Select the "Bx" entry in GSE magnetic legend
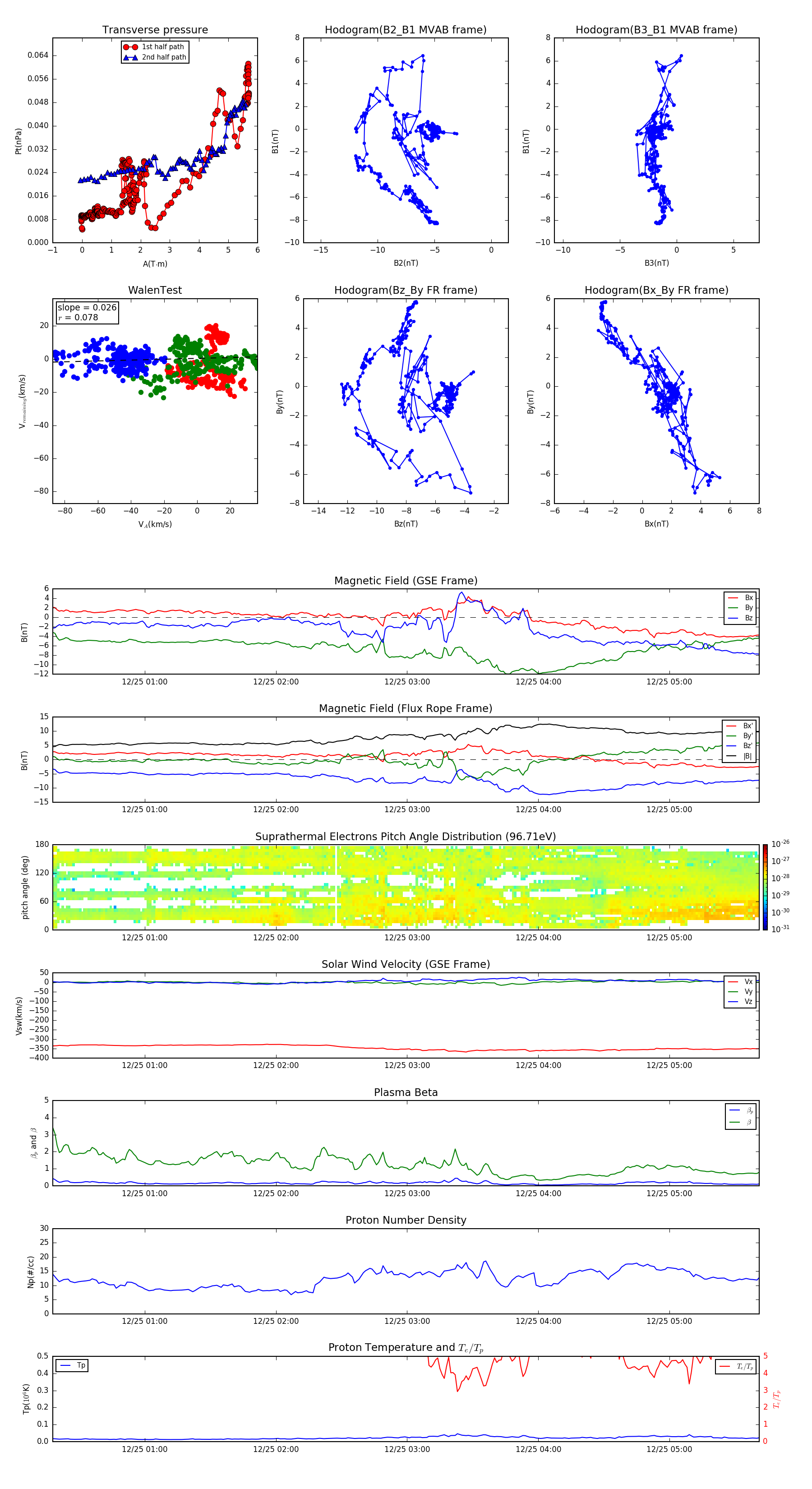Image resolution: width=812 pixels, height=1489 pixels. click(740, 598)
